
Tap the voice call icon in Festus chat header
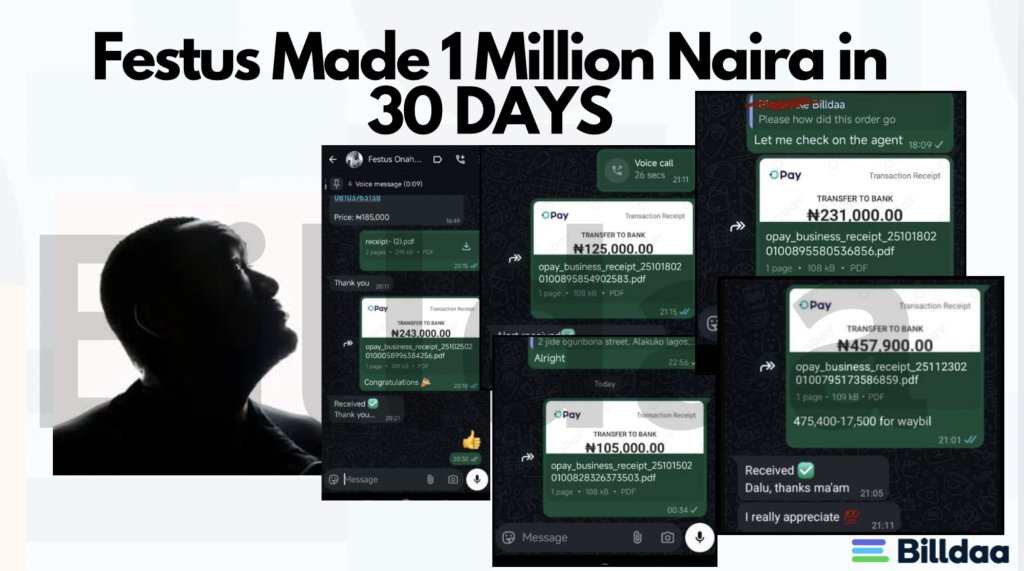(x=460, y=159)
